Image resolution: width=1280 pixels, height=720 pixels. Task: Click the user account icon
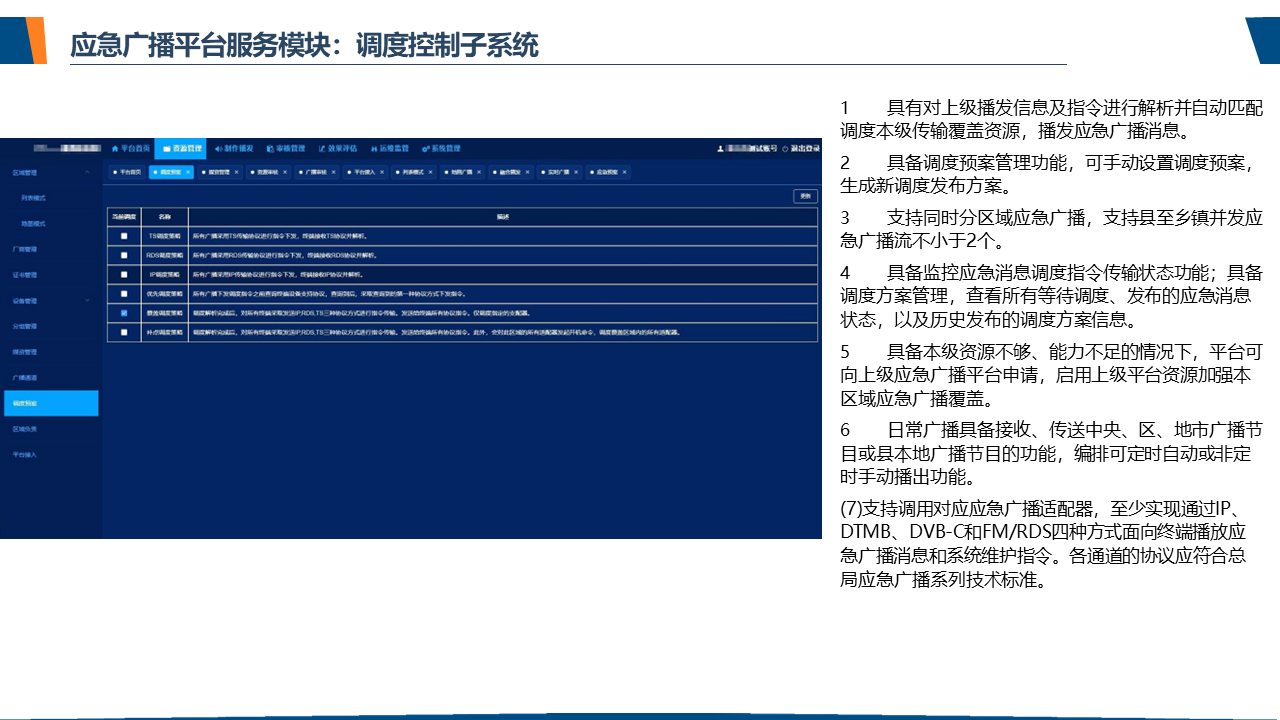click(x=720, y=148)
